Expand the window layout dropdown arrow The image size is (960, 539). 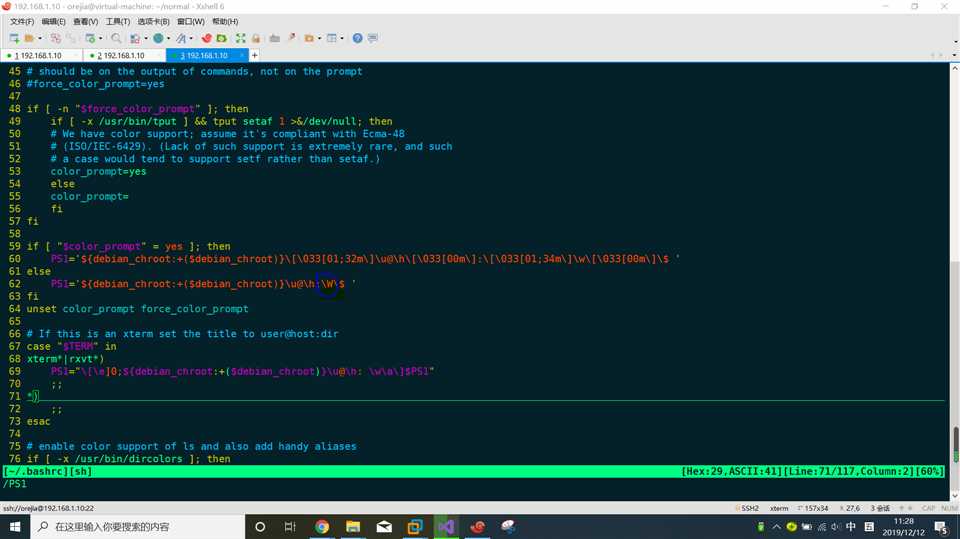[x=342, y=38]
